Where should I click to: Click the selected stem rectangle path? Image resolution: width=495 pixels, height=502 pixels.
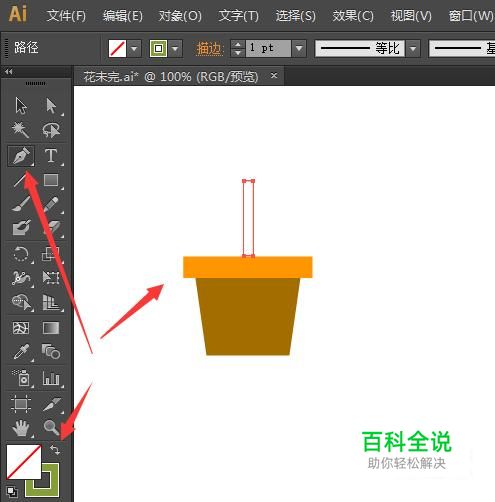tap(249, 218)
